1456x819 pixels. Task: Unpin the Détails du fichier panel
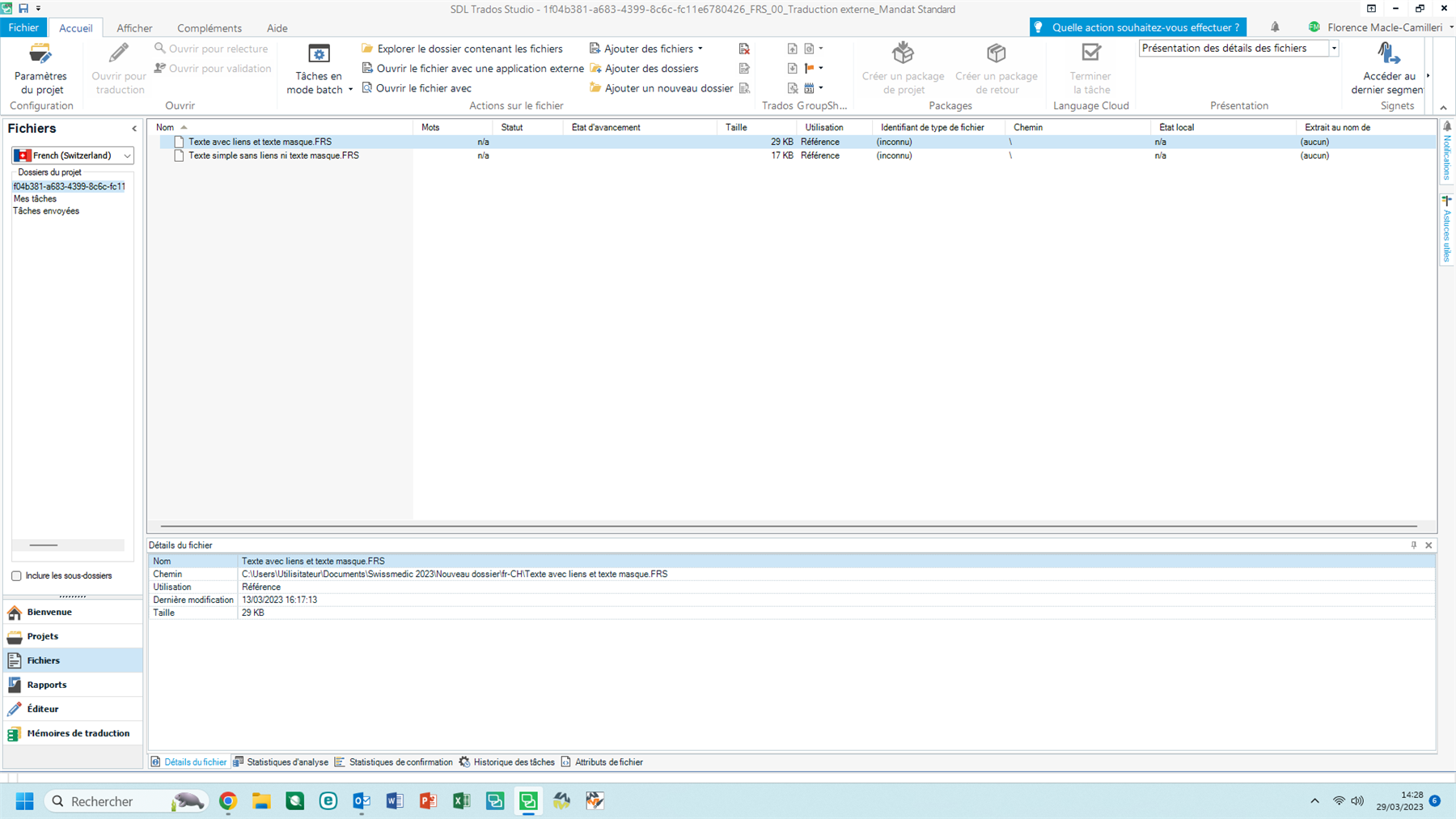(1414, 545)
